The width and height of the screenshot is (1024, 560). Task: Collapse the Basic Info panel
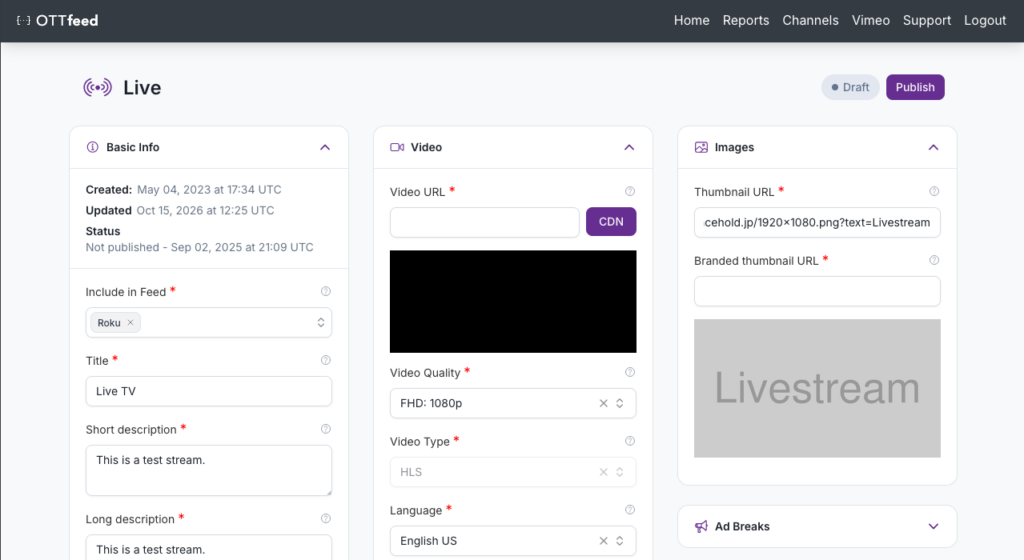325,148
